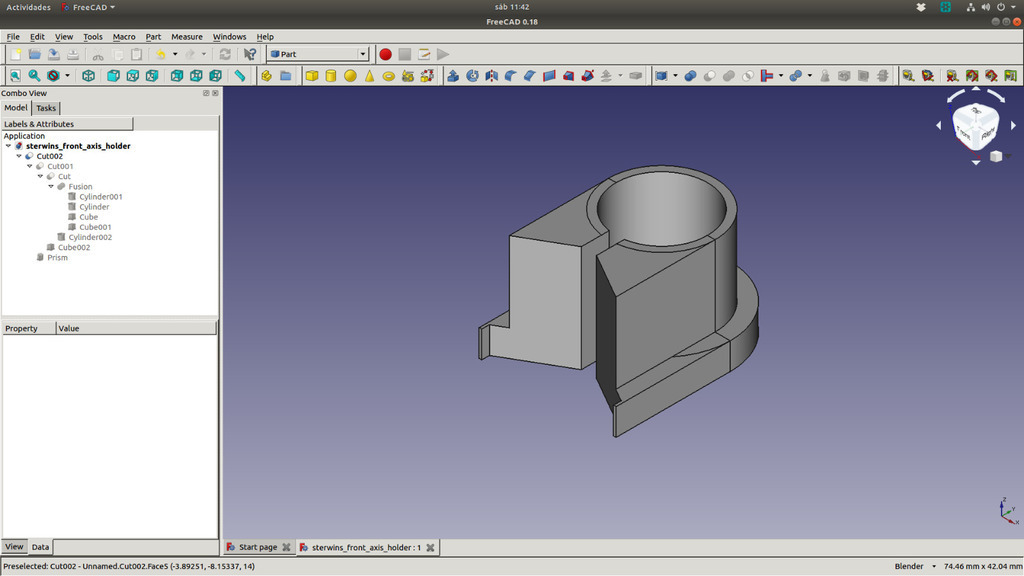Open the undo history dropdown arrow
Screen dimensions: 1024x576
(x=175, y=54)
